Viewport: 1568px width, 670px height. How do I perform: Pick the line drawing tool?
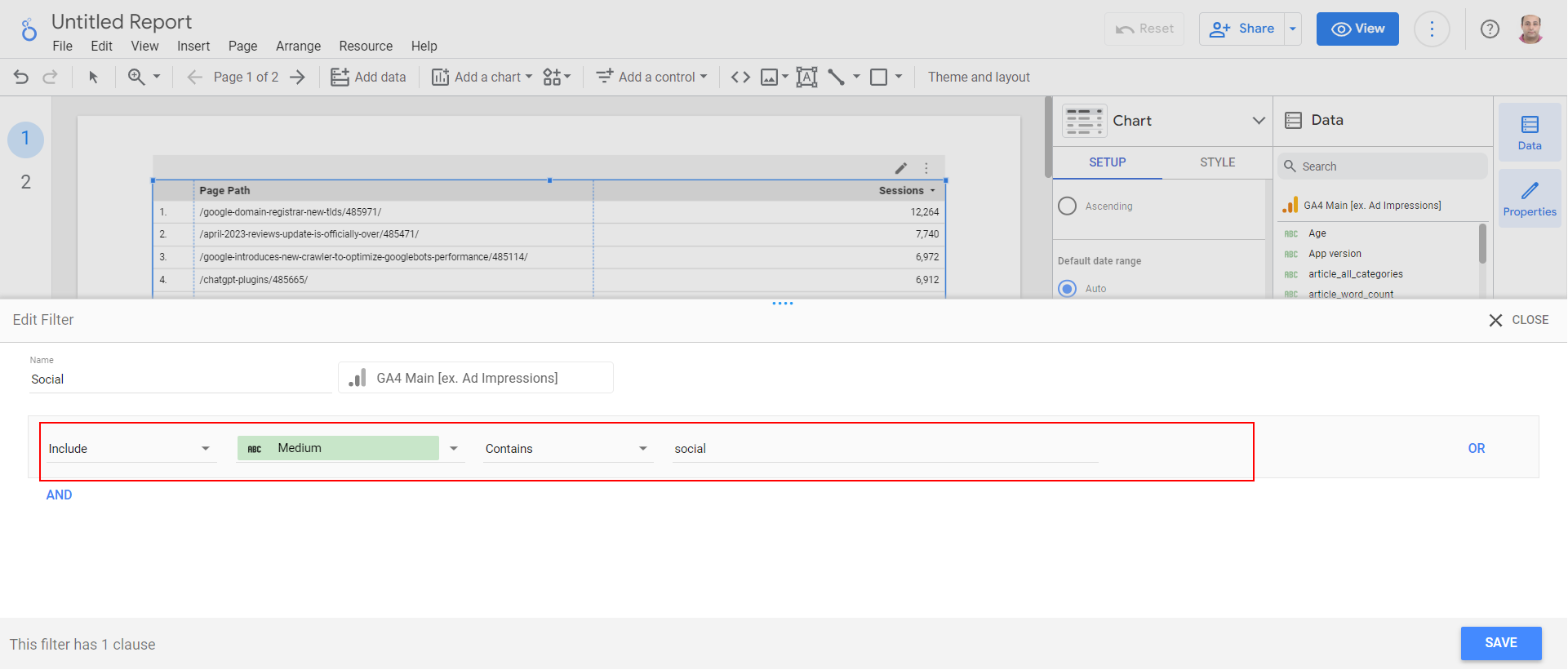tap(836, 77)
